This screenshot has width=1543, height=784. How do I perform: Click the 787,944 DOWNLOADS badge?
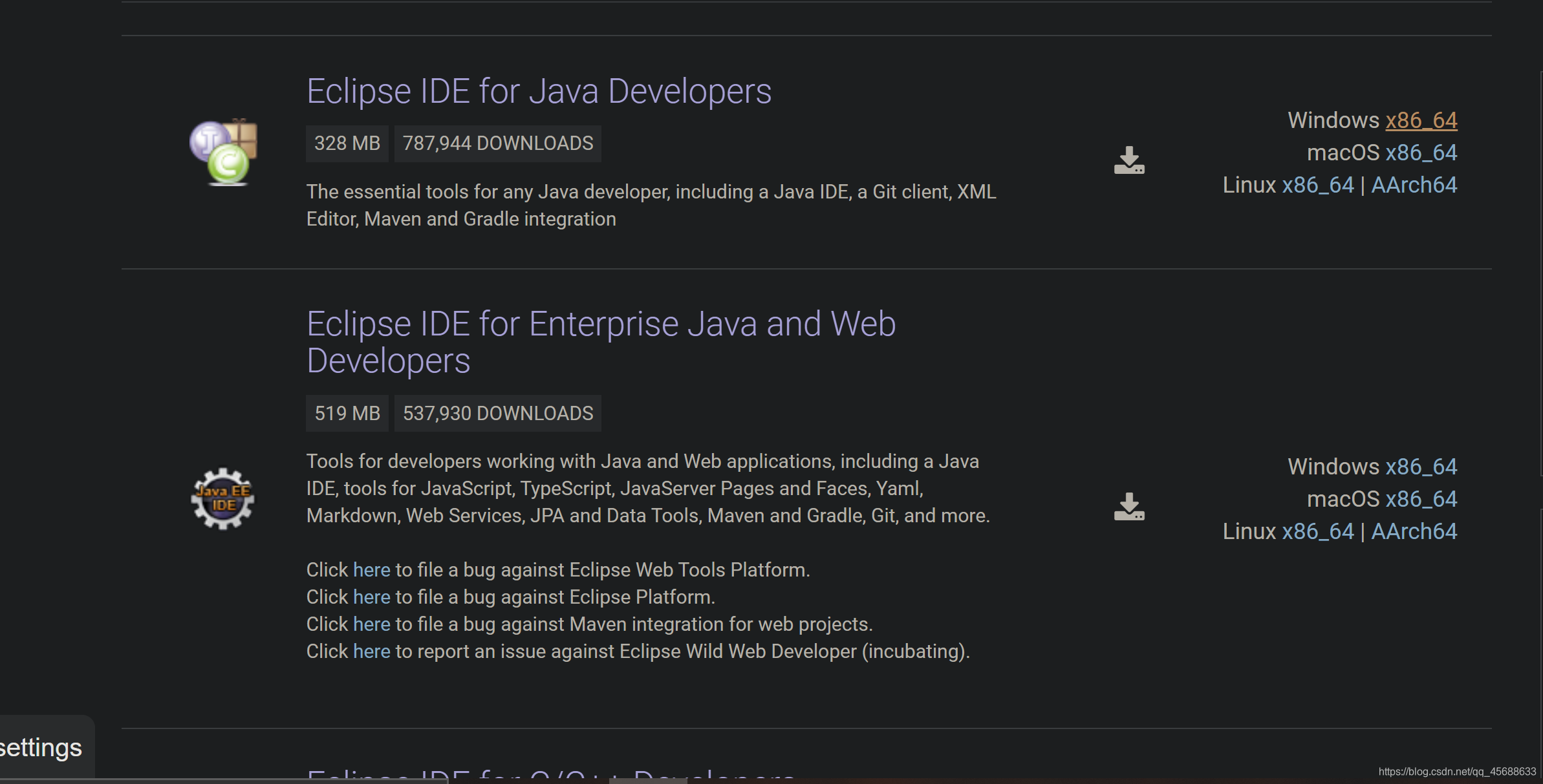click(498, 143)
